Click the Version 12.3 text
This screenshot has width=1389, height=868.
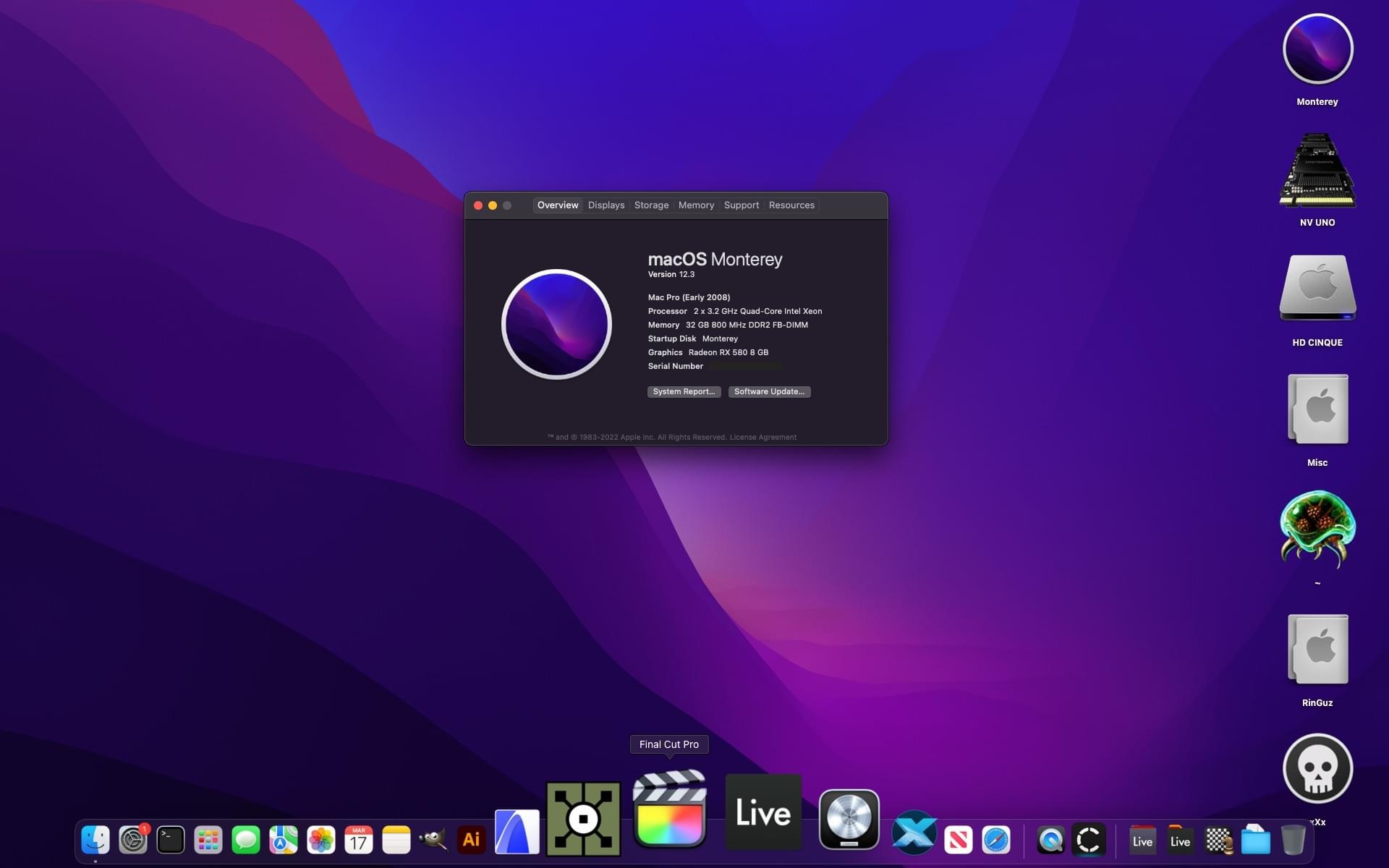tap(671, 274)
